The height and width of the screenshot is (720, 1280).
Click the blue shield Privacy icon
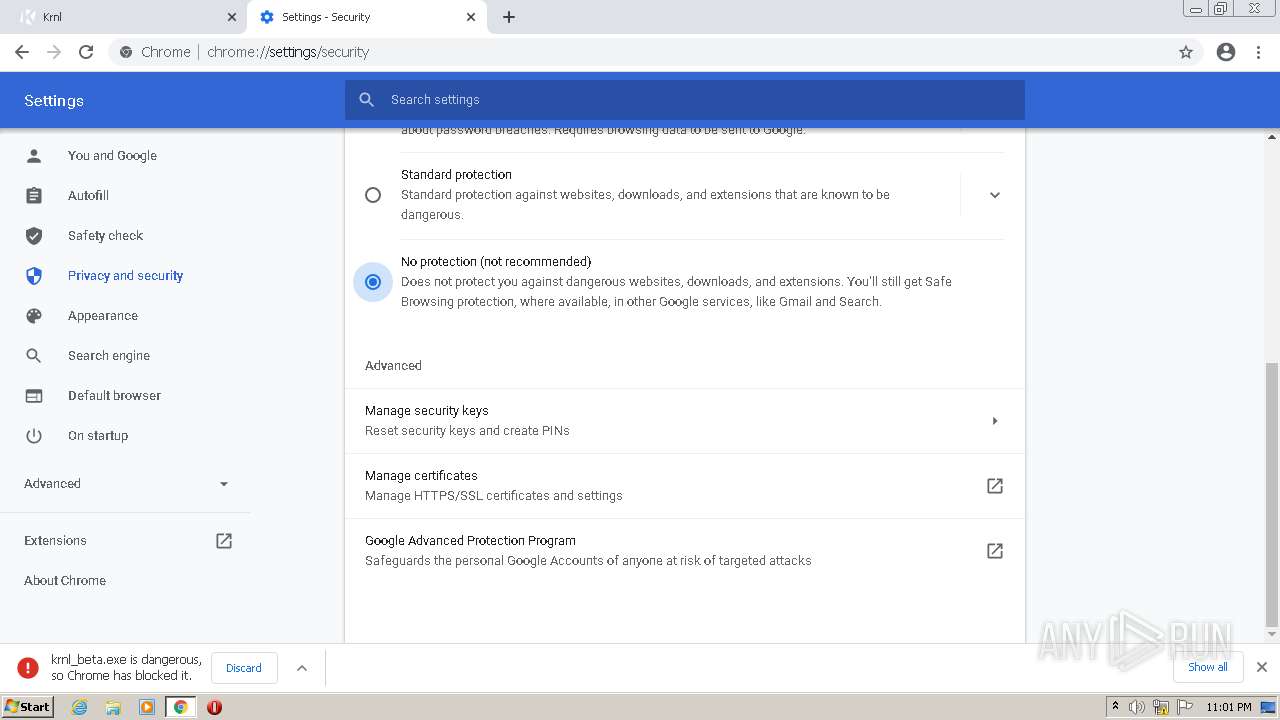(x=34, y=276)
